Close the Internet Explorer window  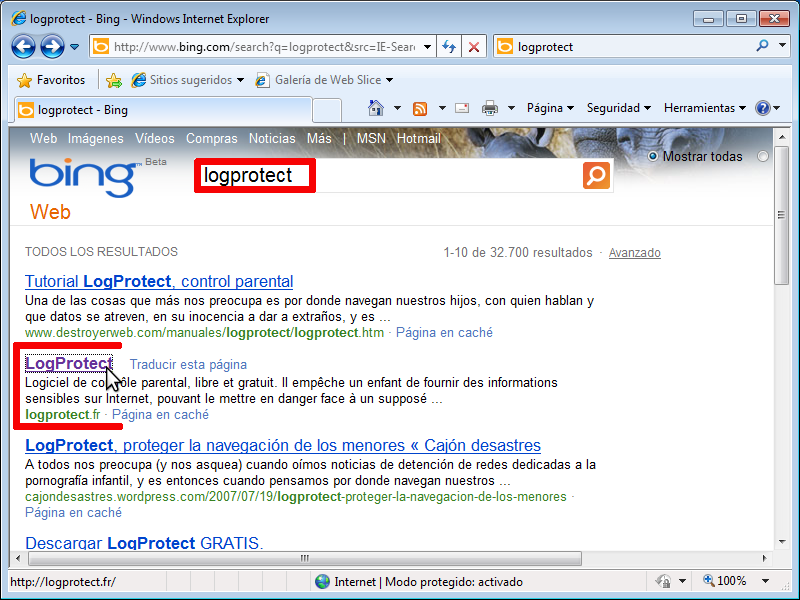774,19
